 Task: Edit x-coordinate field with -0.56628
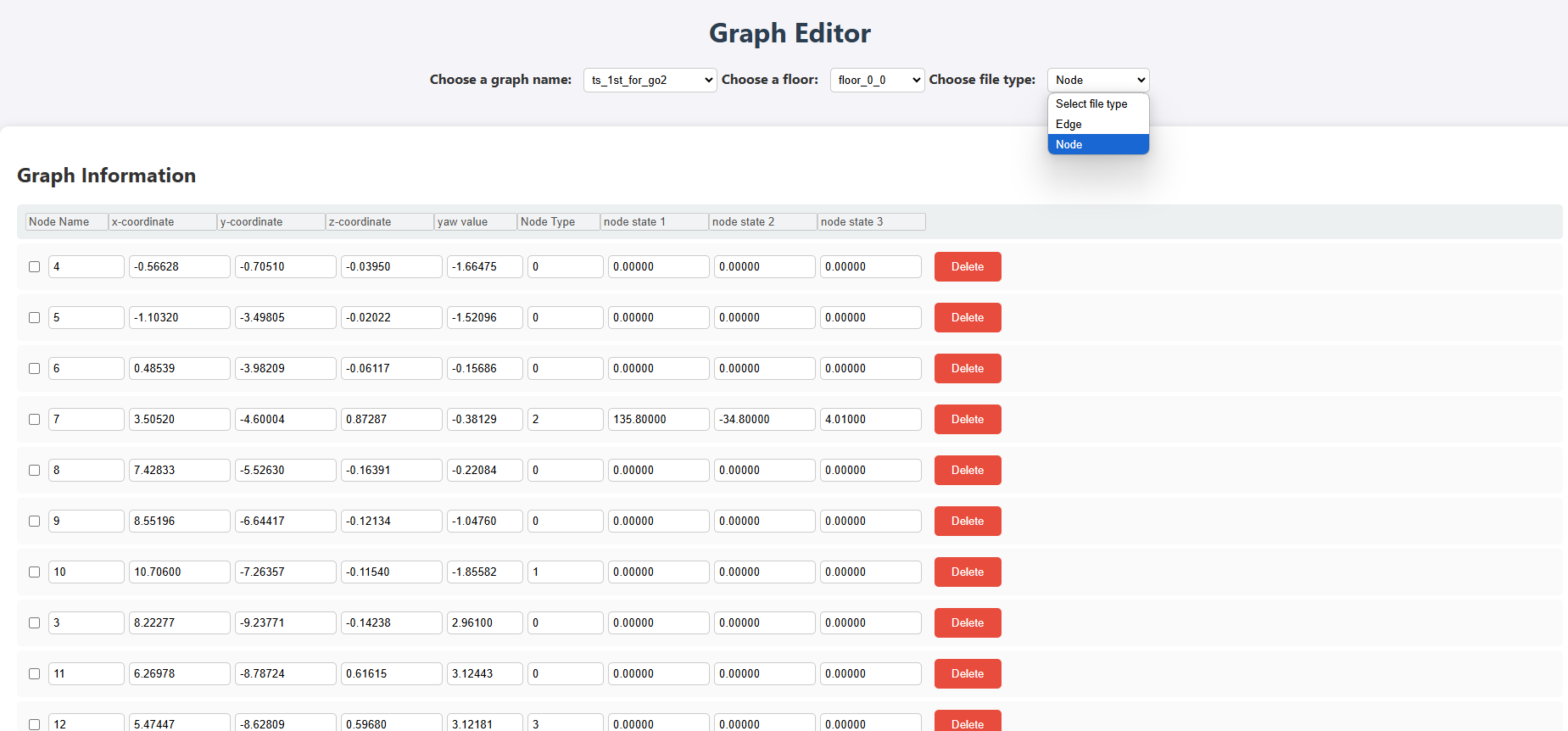180,266
